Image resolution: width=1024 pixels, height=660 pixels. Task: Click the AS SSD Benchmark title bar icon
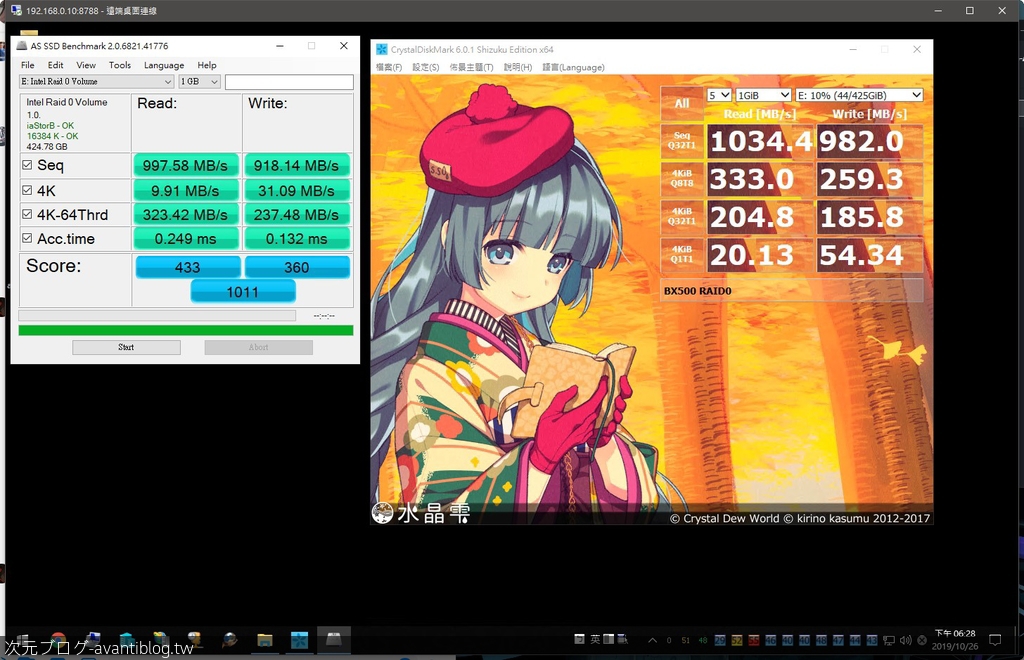pos(22,46)
